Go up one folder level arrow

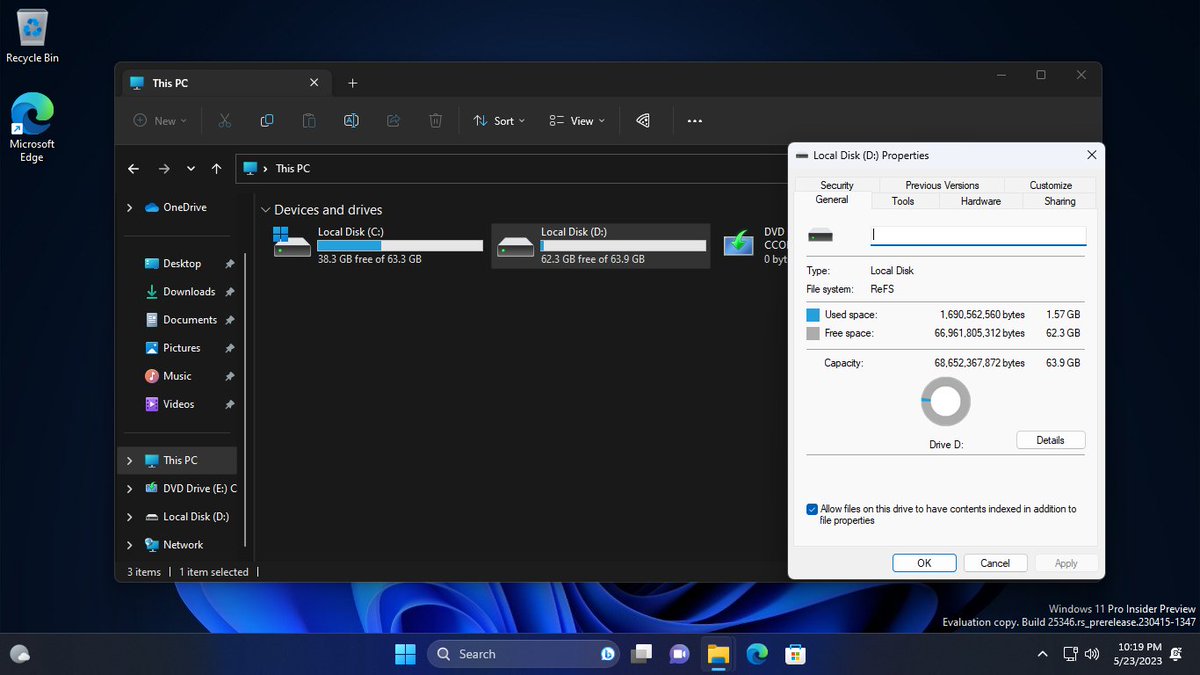pyautogui.click(x=217, y=169)
